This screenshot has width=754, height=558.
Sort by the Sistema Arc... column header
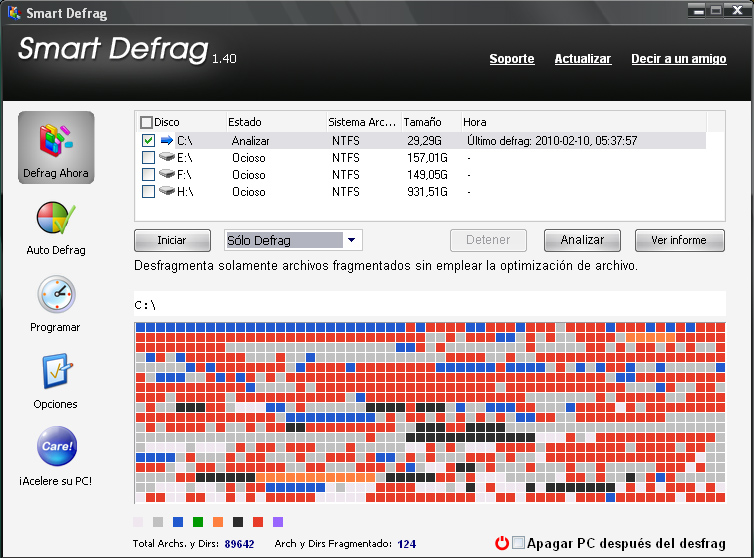coord(364,122)
